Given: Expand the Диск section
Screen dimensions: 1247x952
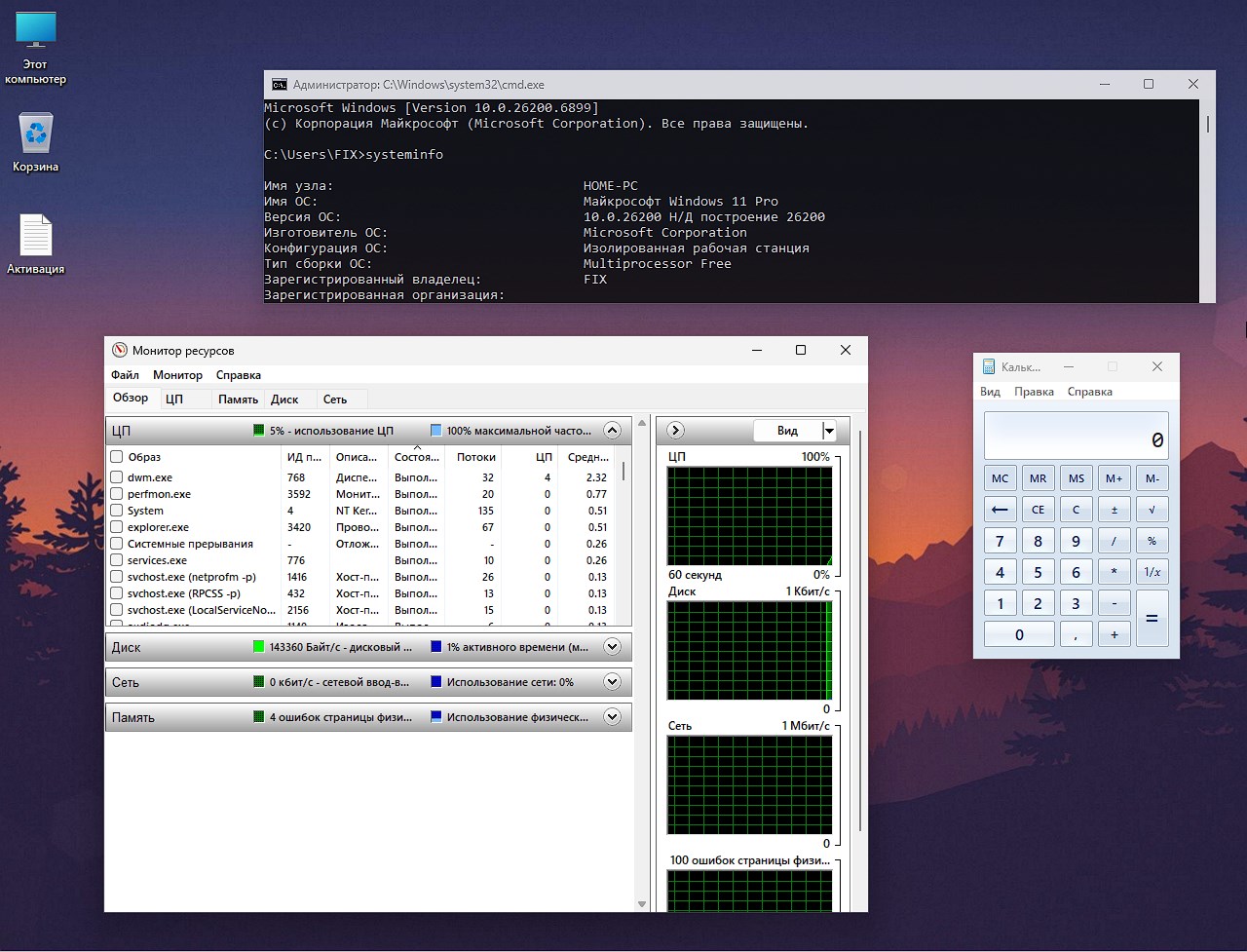Looking at the screenshot, I should pos(612,647).
